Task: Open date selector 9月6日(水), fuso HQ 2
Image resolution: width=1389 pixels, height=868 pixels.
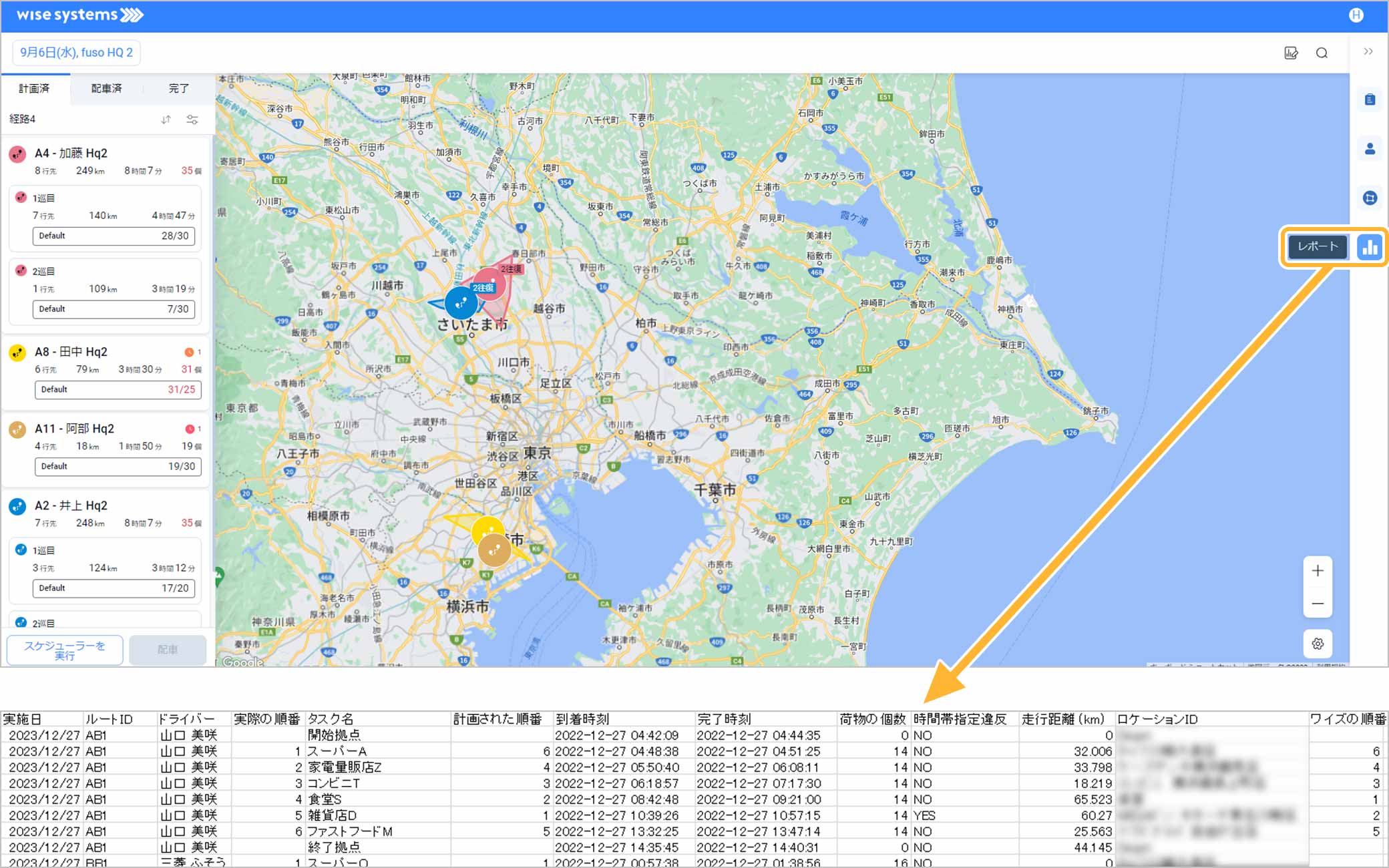Action: [76, 52]
